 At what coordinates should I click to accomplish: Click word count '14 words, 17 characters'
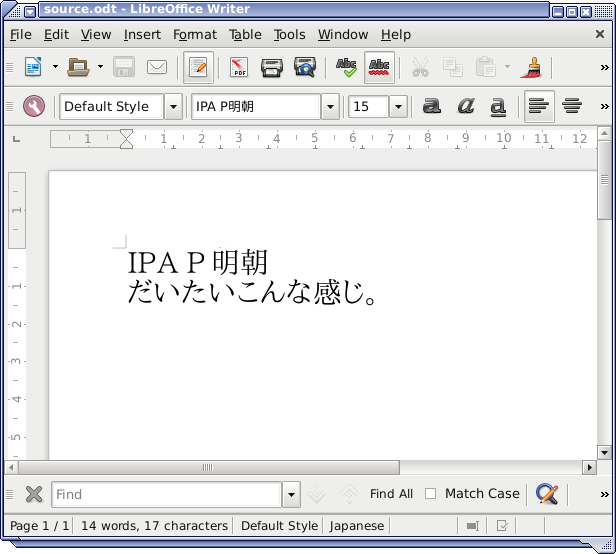pos(154,526)
